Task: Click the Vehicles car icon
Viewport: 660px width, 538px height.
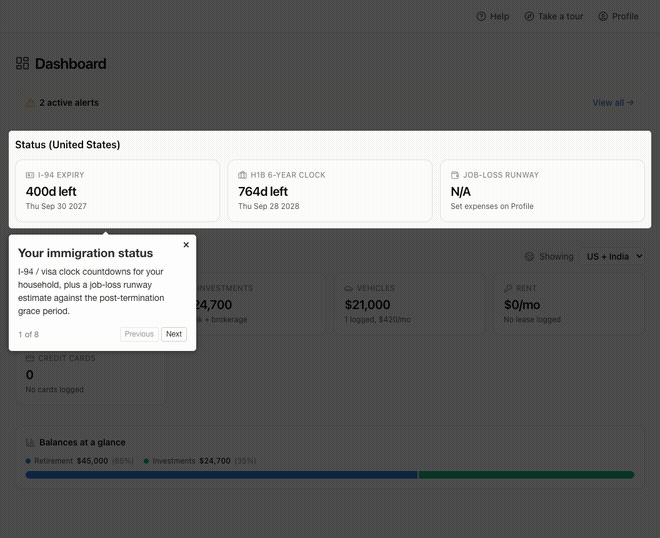Action: pyautogui.click(x=349, y=288)
